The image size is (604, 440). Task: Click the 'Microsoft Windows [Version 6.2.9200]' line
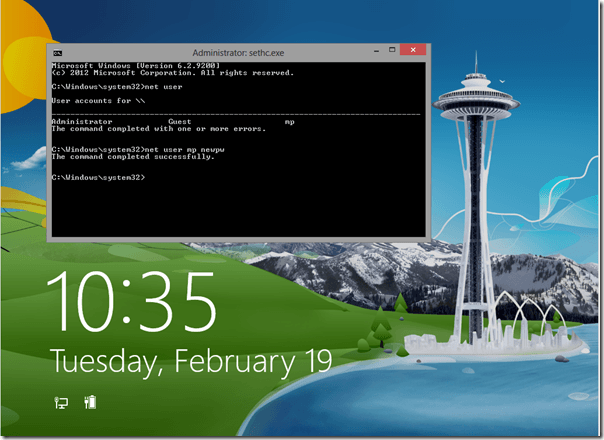point(136,65)
